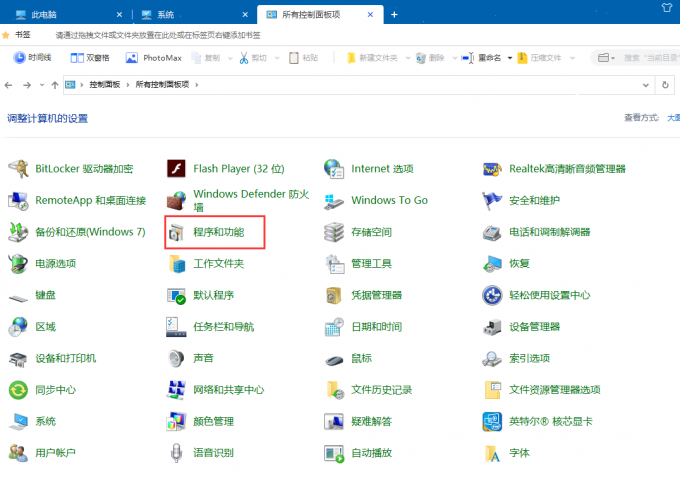Image resolution: width=680 pixels, height=493 pixels.
Task: Open the view layout dropdown
Action: (x=606, y=58)
